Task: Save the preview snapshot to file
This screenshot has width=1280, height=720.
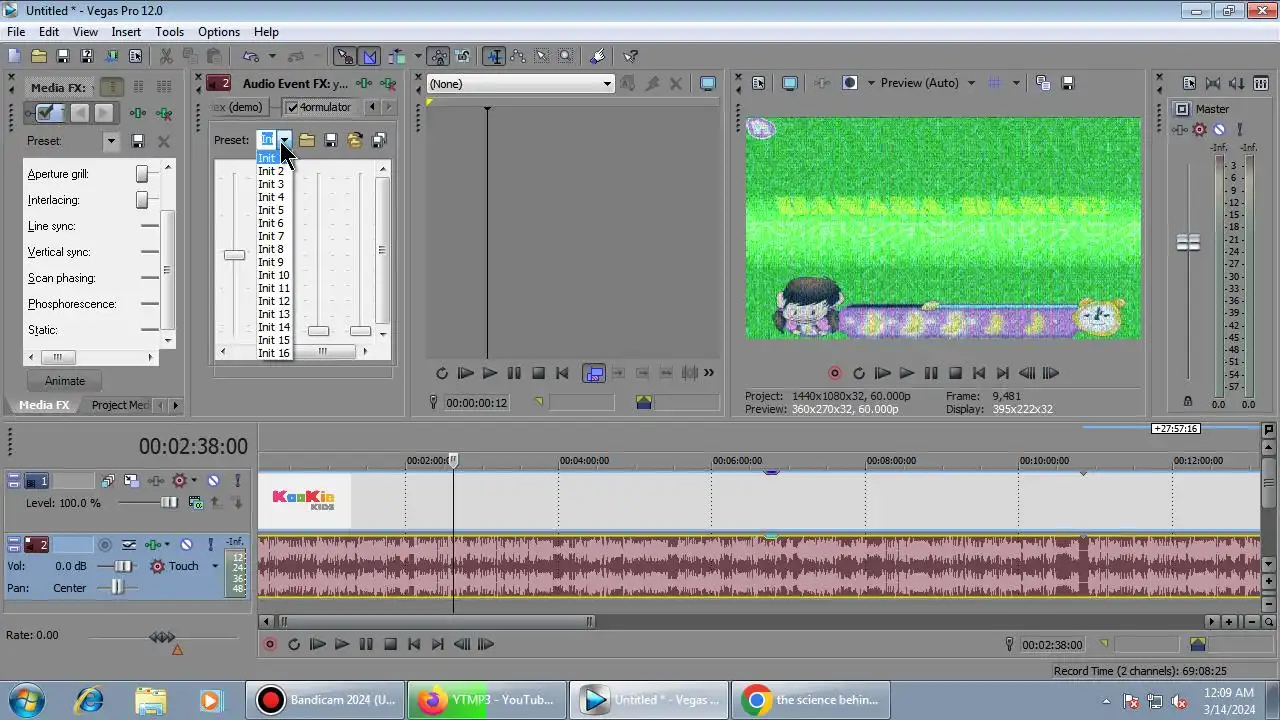Action: [x=1067, y=83]
